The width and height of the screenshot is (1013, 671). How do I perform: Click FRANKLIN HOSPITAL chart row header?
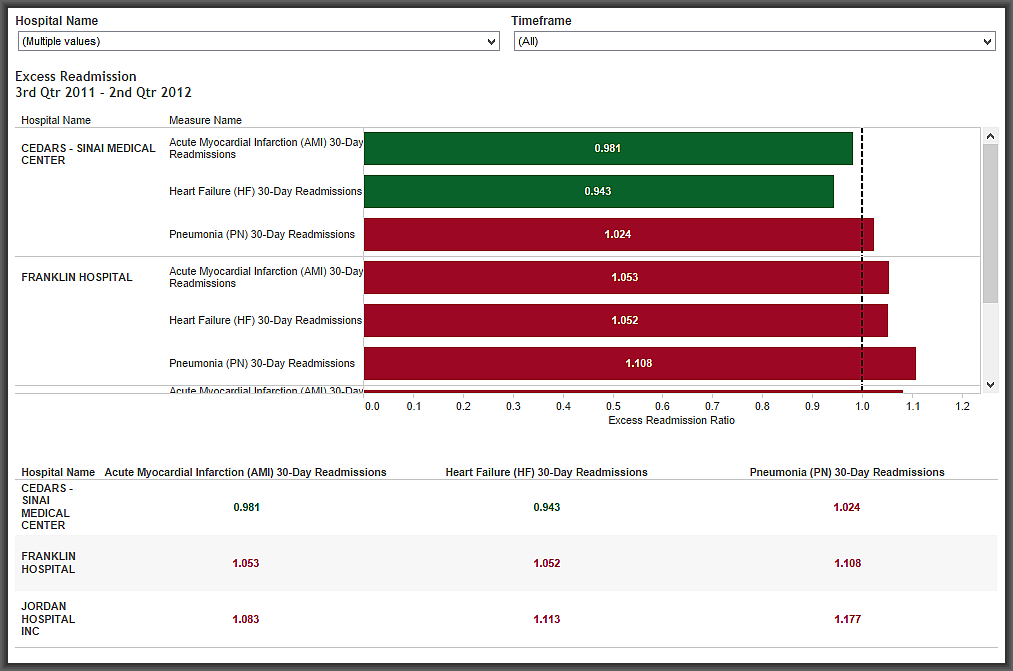pos(77,277)
